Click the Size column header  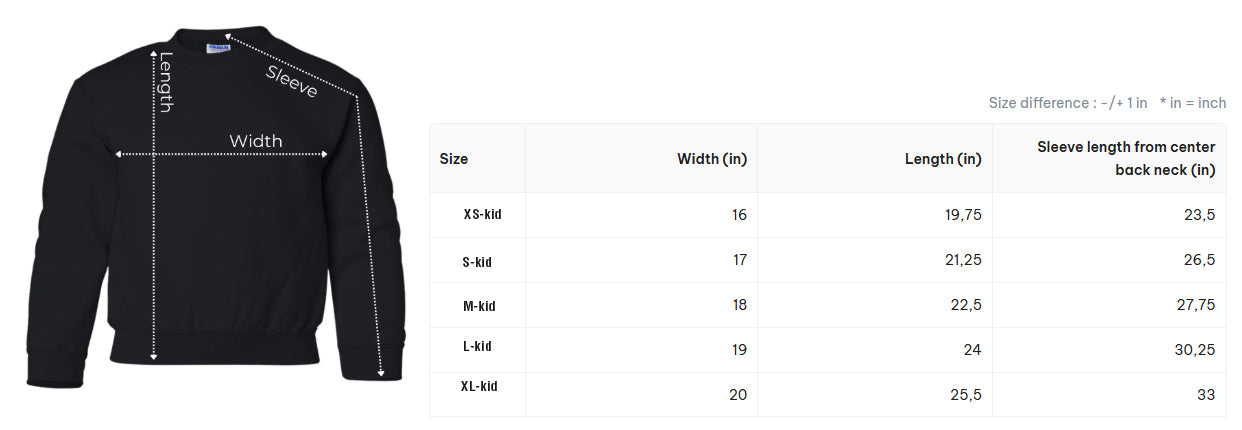tap(454, 159)
